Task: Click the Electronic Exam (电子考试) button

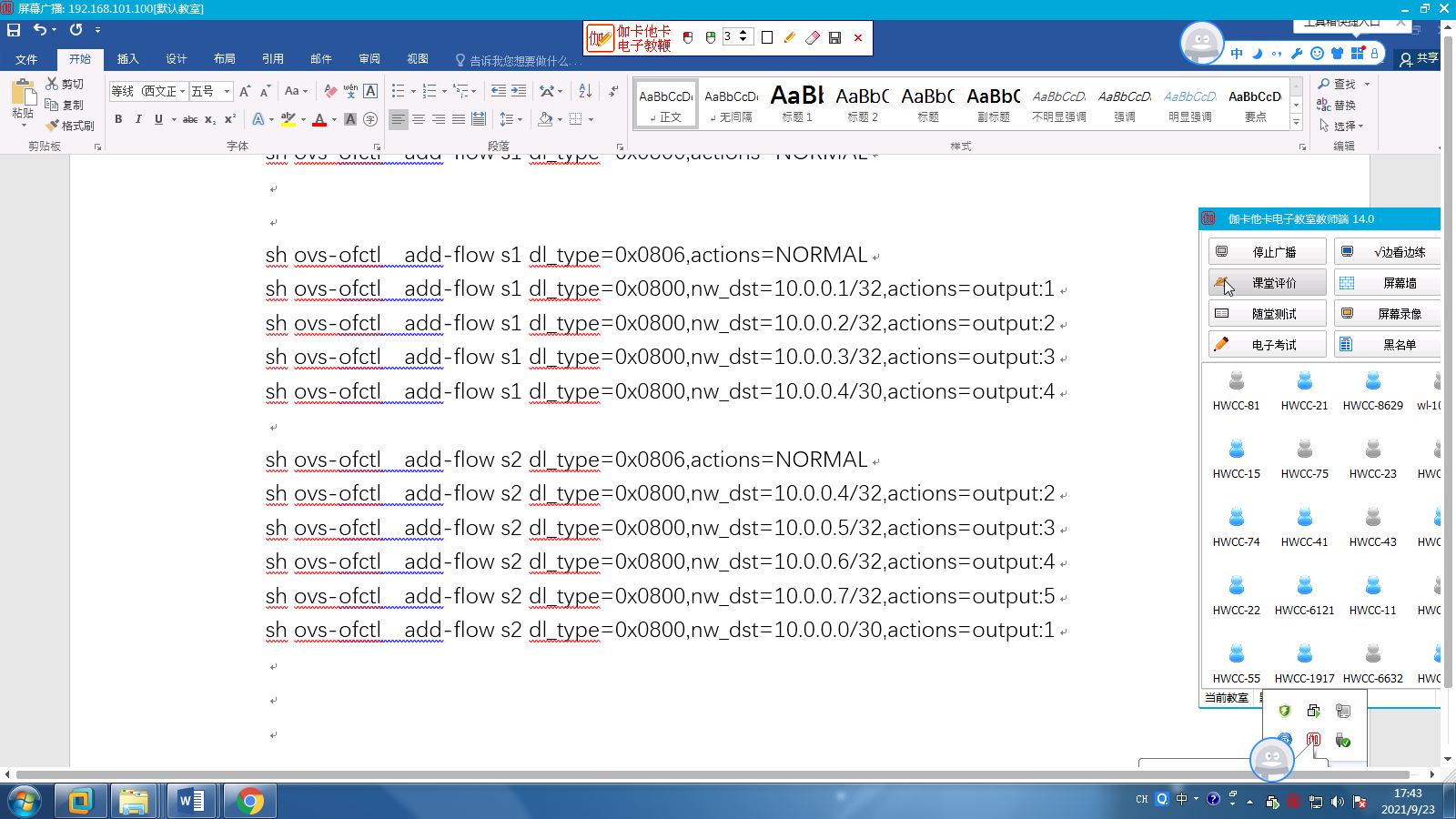Action: pos(1268,344)
